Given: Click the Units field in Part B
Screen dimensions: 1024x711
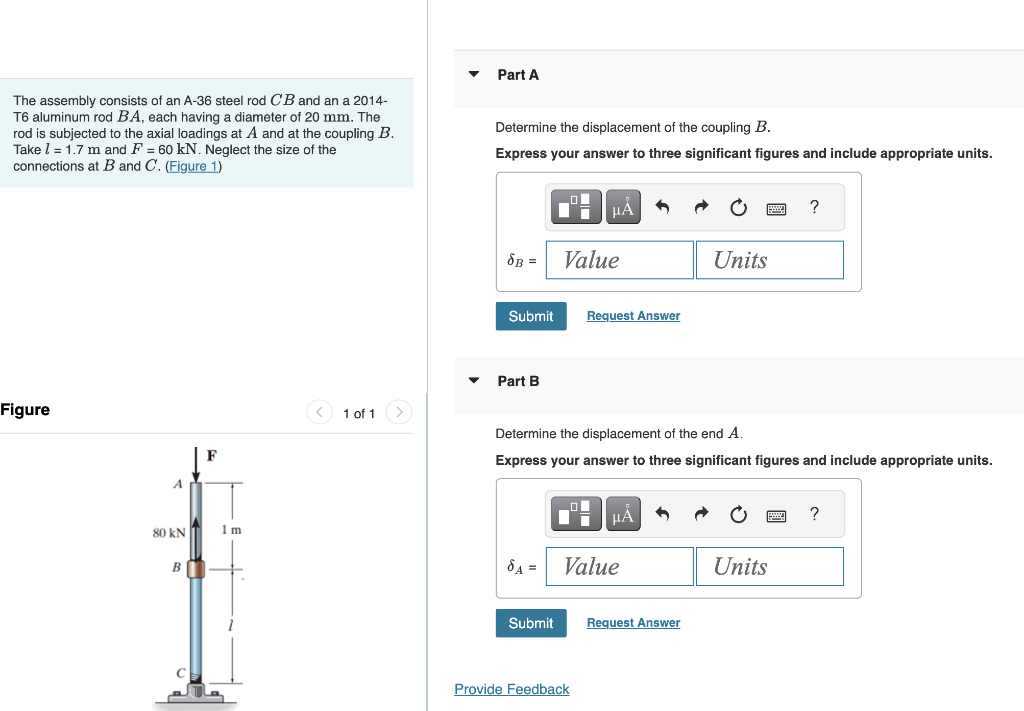Looking at the screenshot, I should [769, 566].
